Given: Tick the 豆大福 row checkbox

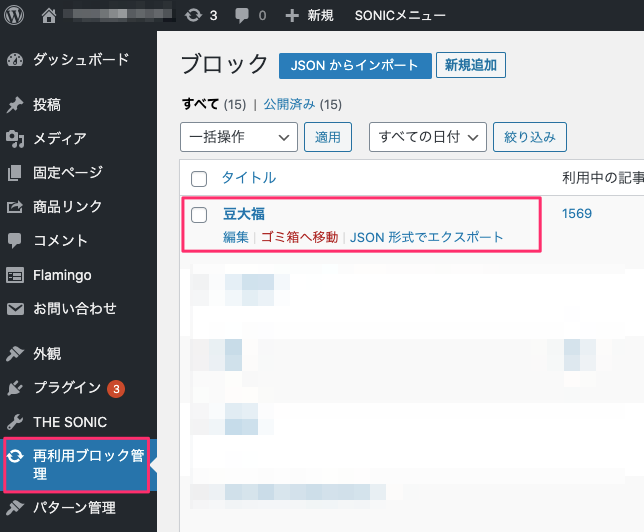Looking at the screenshot, I should pyautogui.click(x=199, y=215).
